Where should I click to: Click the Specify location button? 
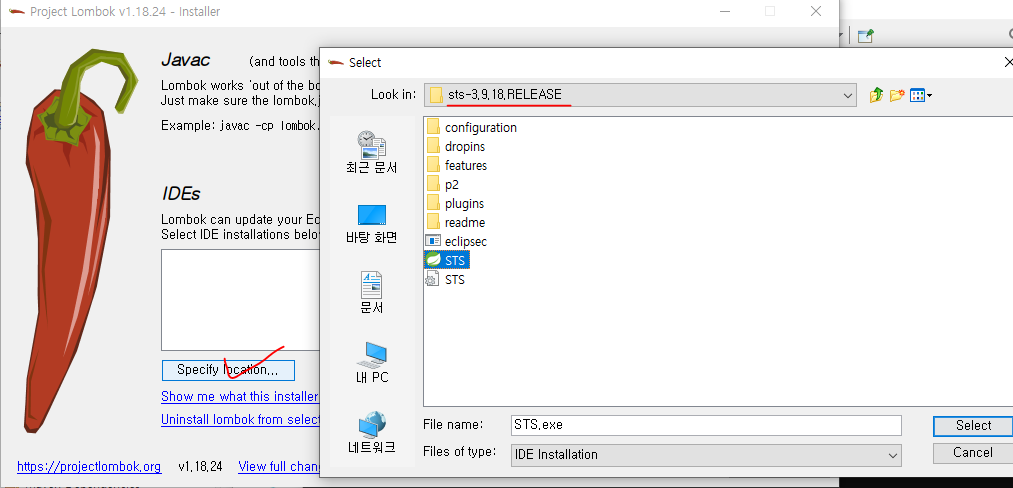pos(228,370)
